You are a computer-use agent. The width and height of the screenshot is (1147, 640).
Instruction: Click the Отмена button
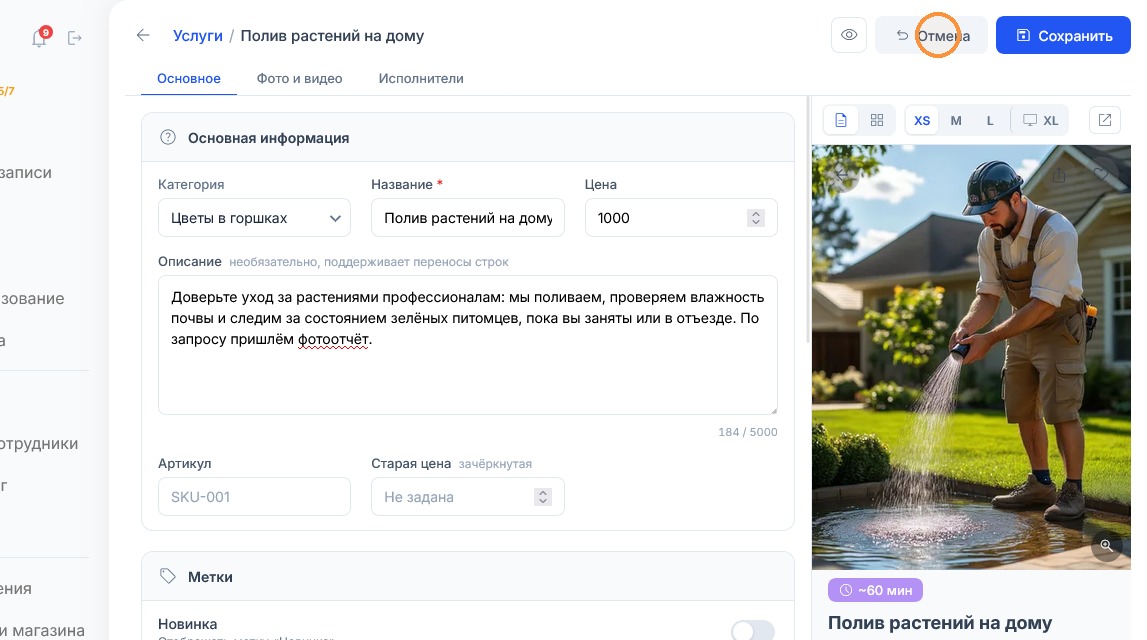coord(931,35)
